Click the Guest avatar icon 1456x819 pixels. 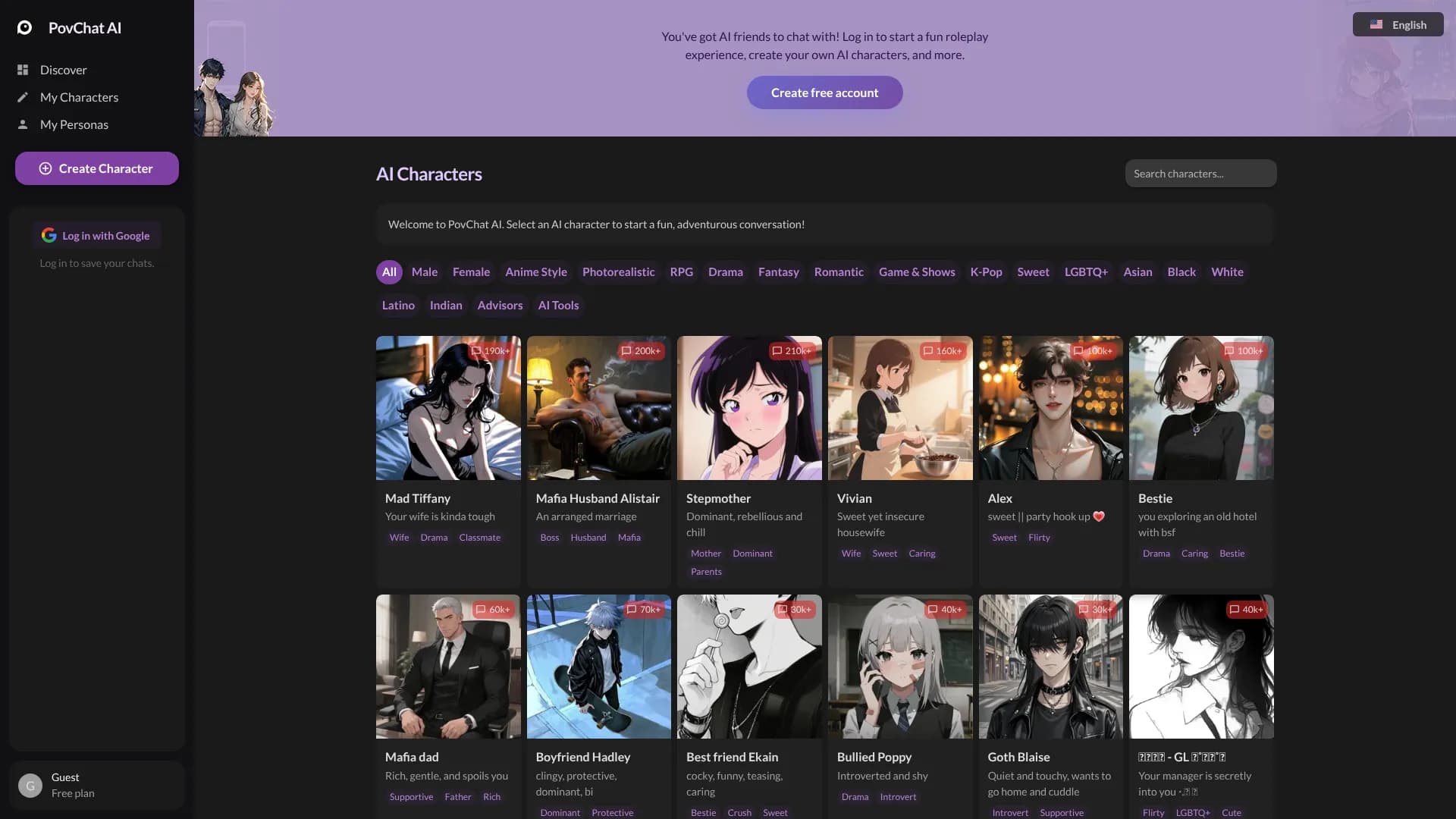[x=30, y=786]
